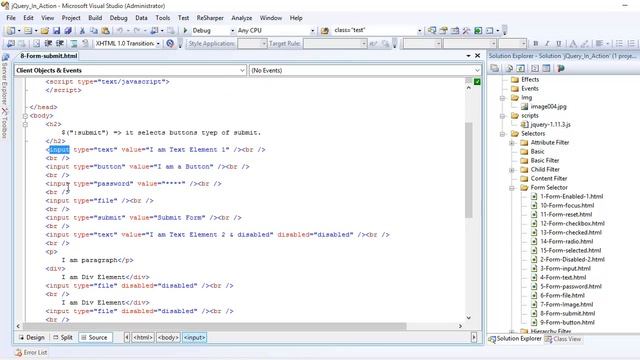This screenshot has width=640, height=360.
Task: Click the Bold formatting icon
Action: click(536, 43)
